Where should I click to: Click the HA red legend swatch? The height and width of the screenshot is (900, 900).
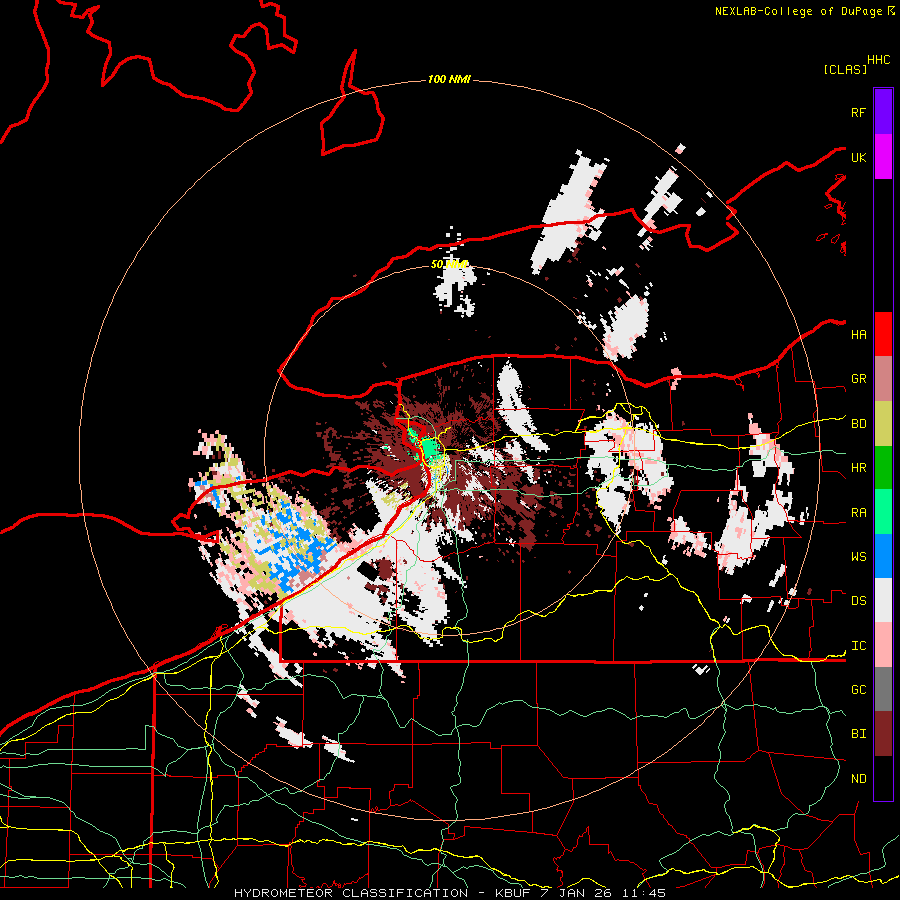(x=883, y=334)
